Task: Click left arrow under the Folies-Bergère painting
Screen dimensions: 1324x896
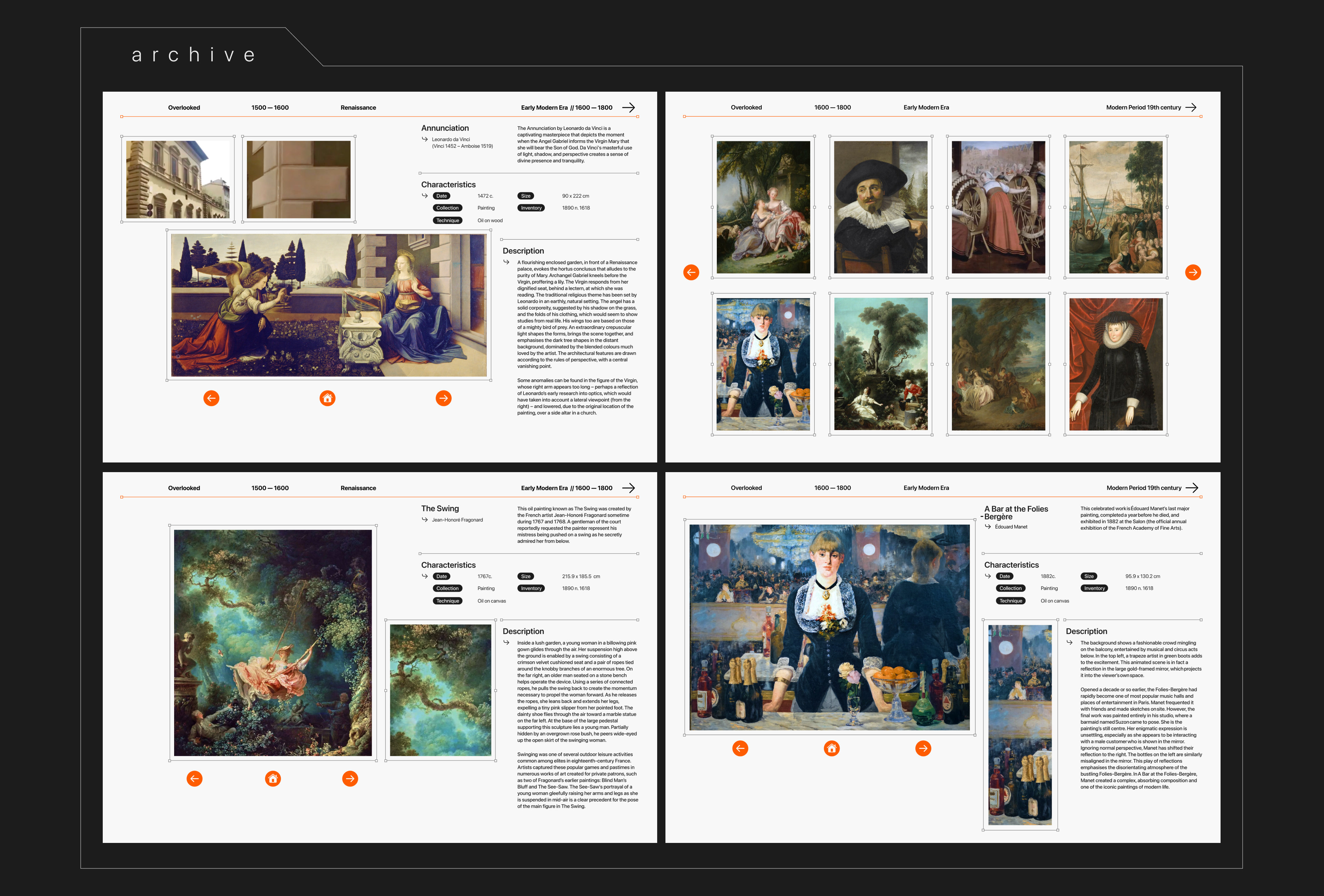Action: [740, 748]
